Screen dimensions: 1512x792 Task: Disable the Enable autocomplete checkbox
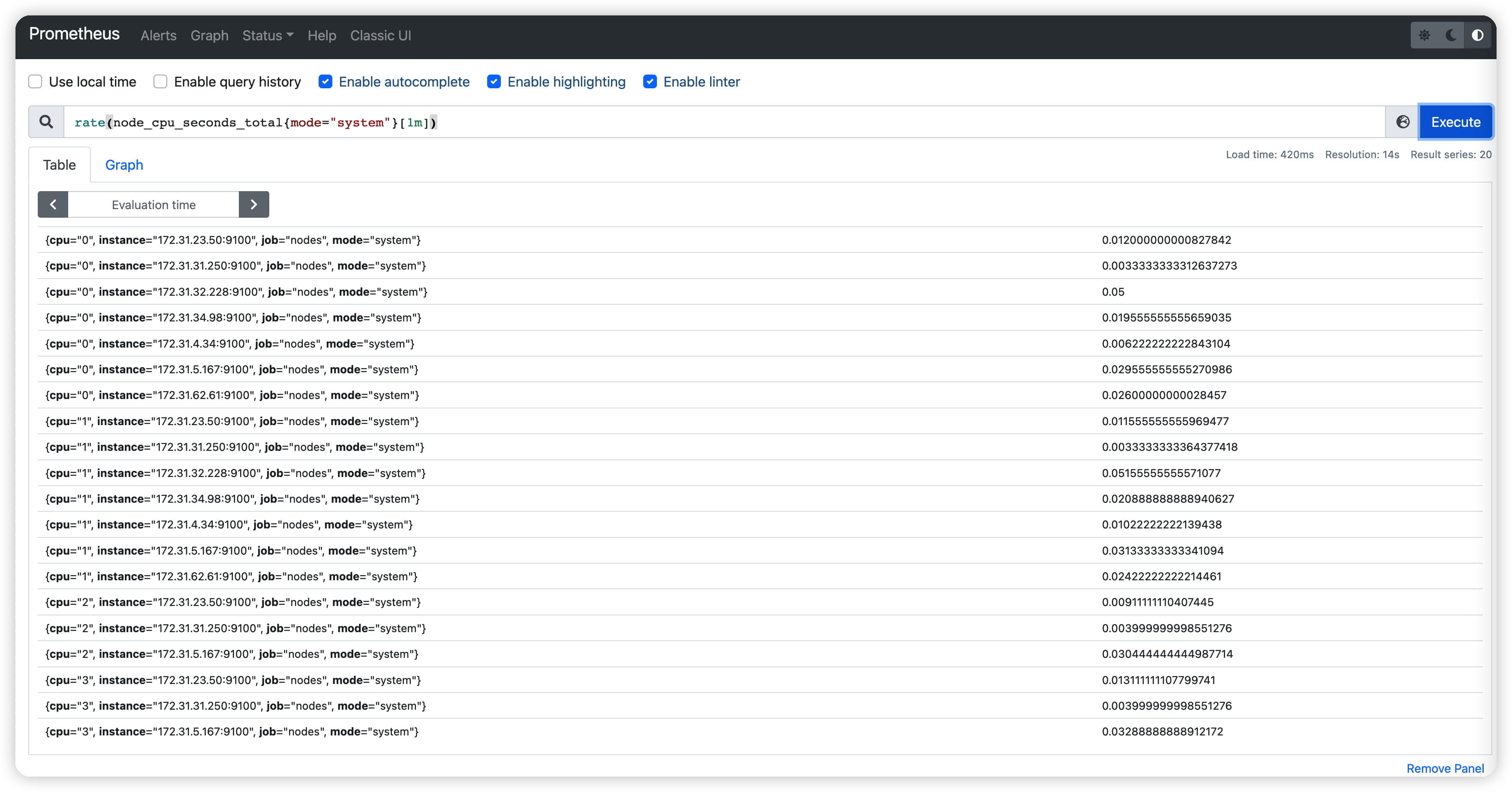tap(325, 81)
